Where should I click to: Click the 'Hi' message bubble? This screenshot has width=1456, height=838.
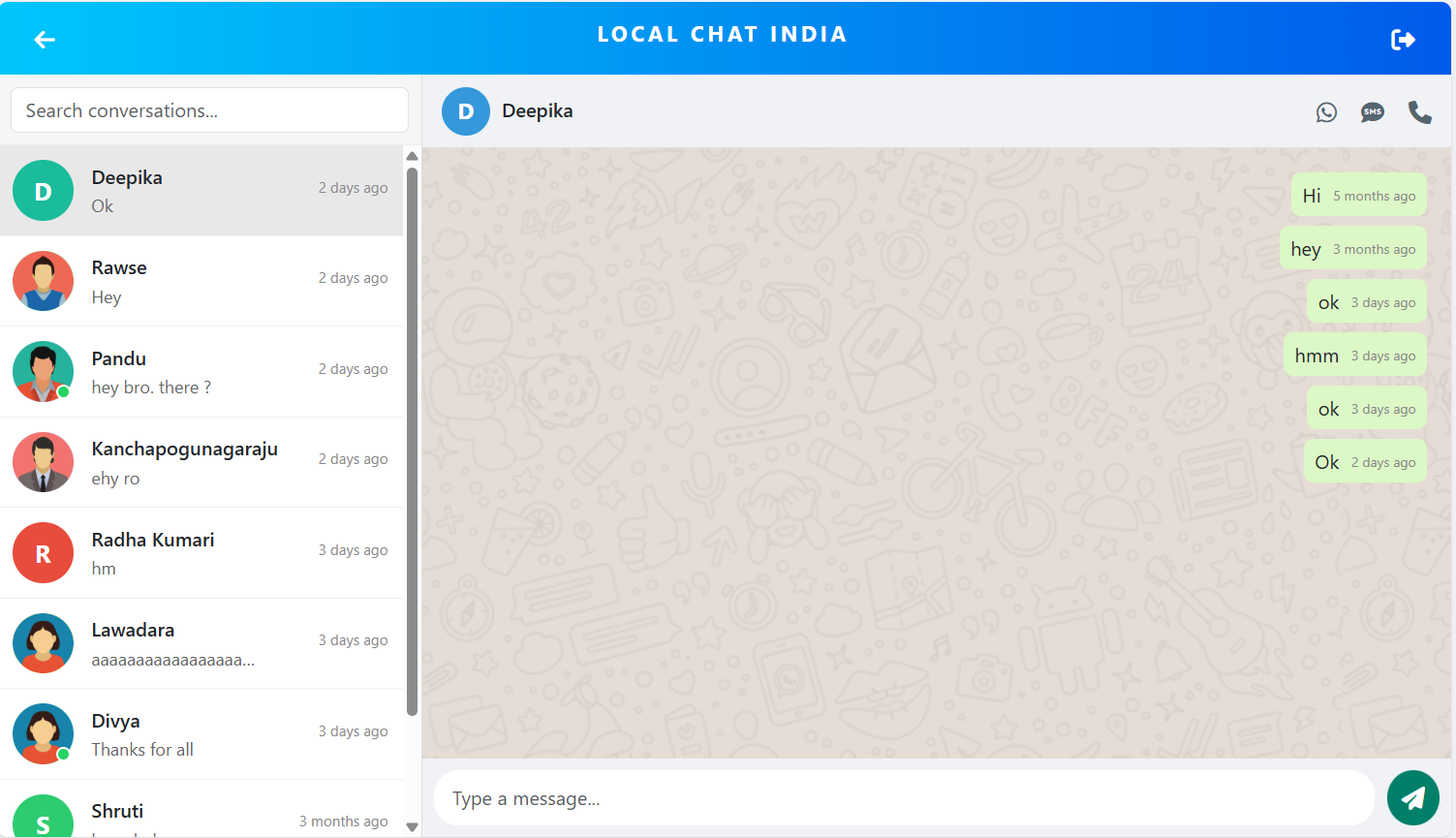pos(1359,196)
